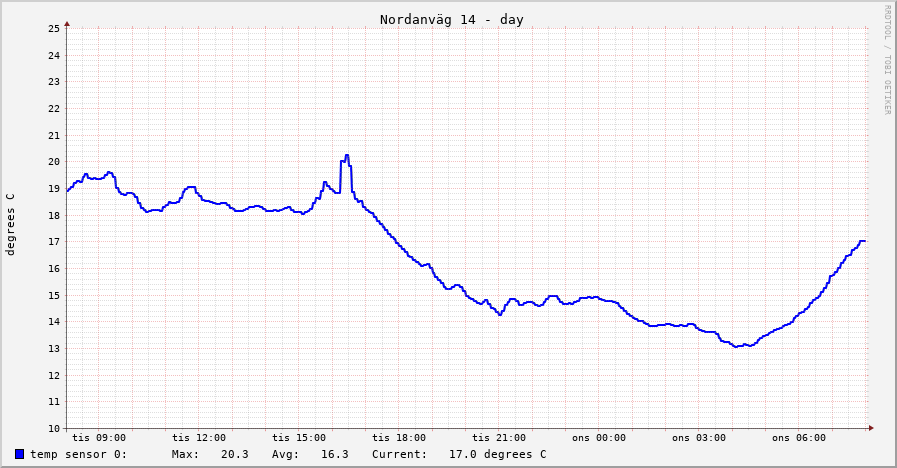897x468 pixels.
Task: Click the y-axis value '17'
Action: click(x=54, y=242)
